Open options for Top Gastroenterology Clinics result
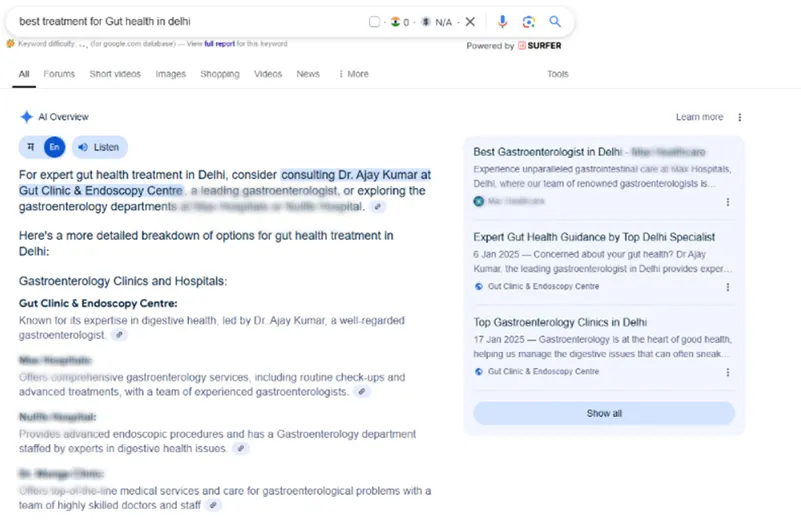The height and width of the screenshot is (520, 801). pyautogui.click(x=727, y=372)
